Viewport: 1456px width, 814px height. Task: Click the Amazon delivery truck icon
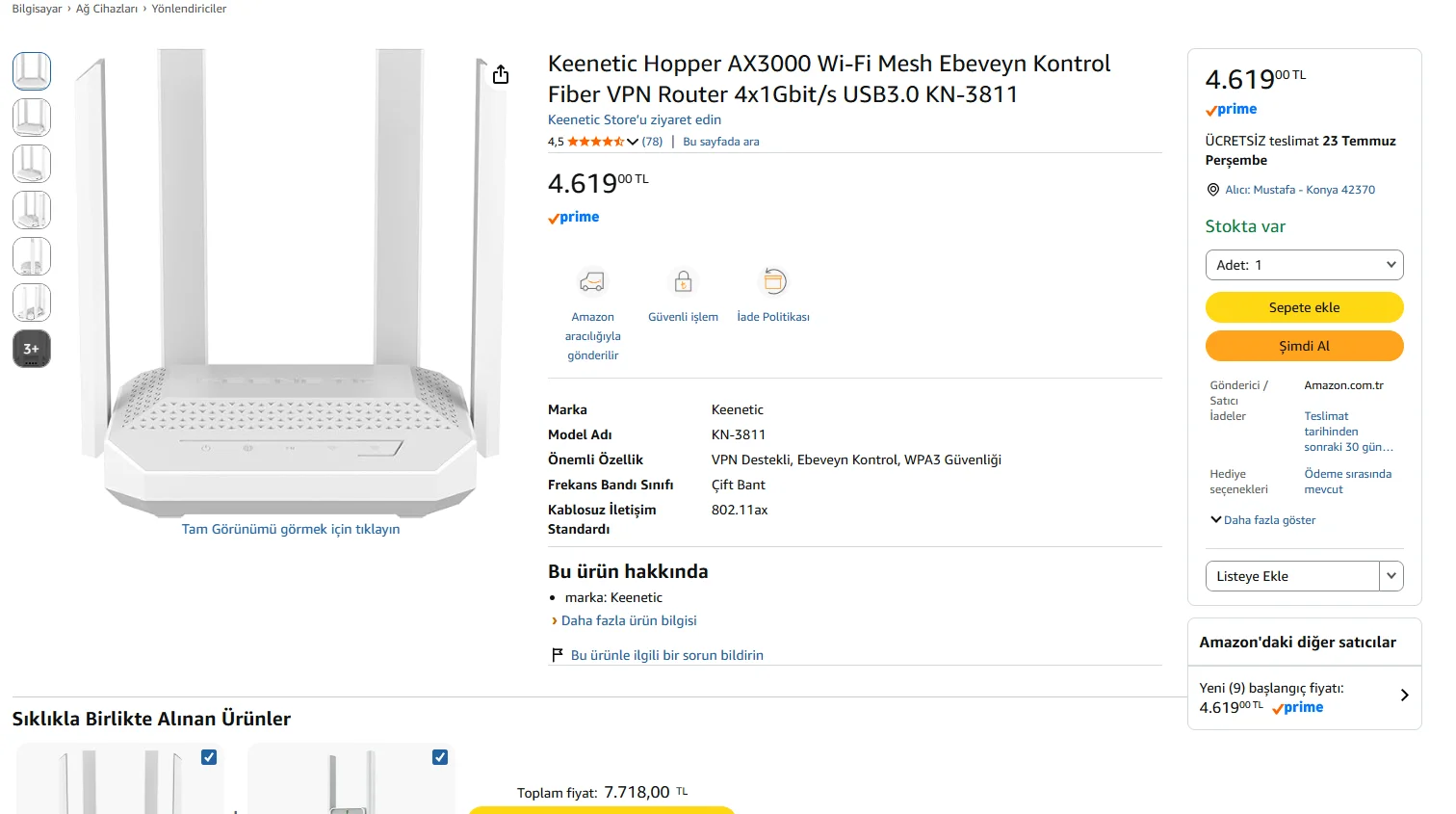(592, 281)
